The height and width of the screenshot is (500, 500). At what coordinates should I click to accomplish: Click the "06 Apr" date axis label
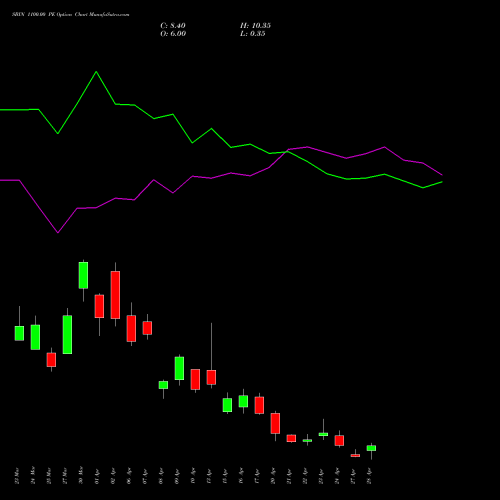pos(129,476)
